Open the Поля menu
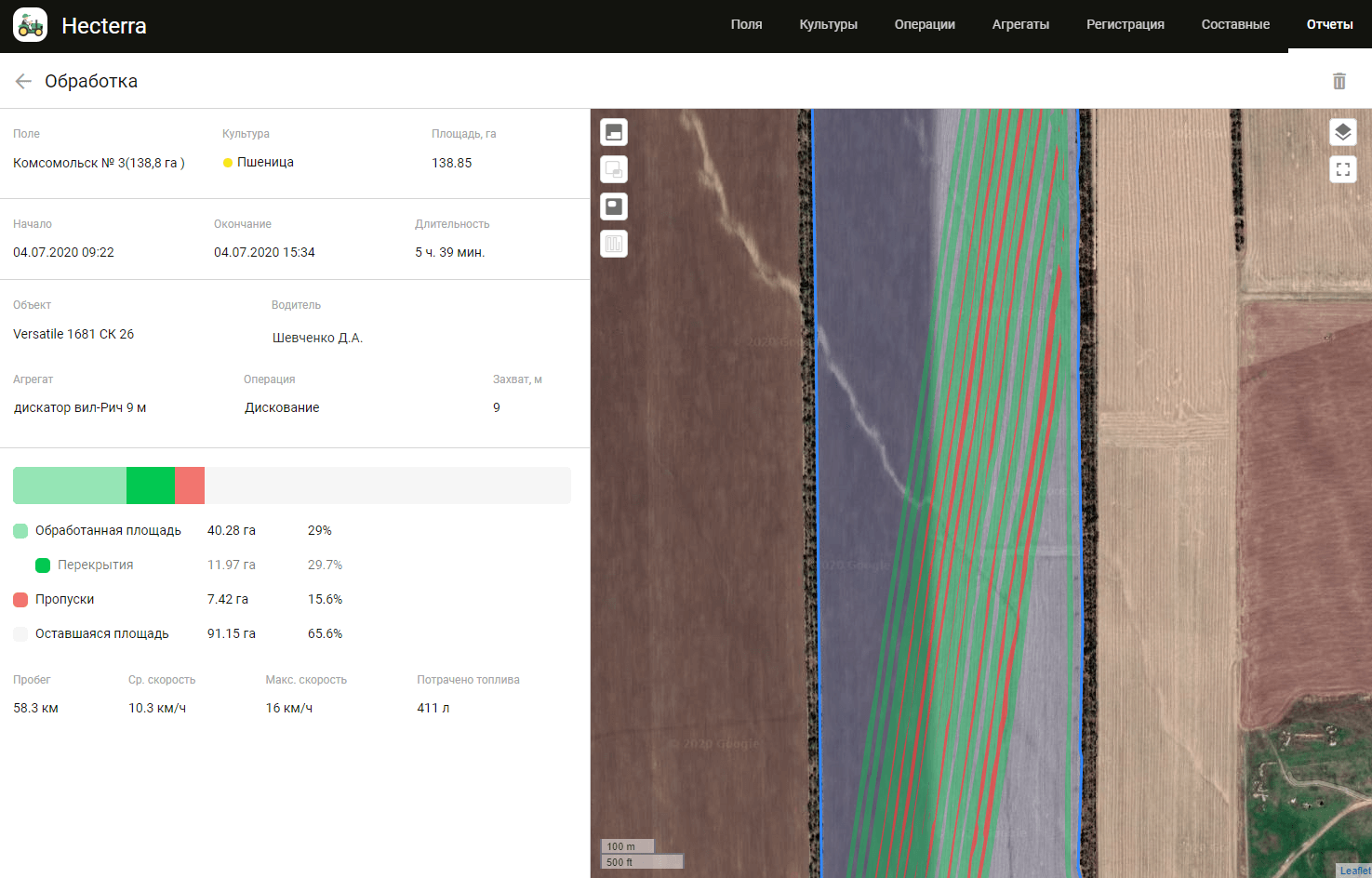 click(x=746, y=25)
